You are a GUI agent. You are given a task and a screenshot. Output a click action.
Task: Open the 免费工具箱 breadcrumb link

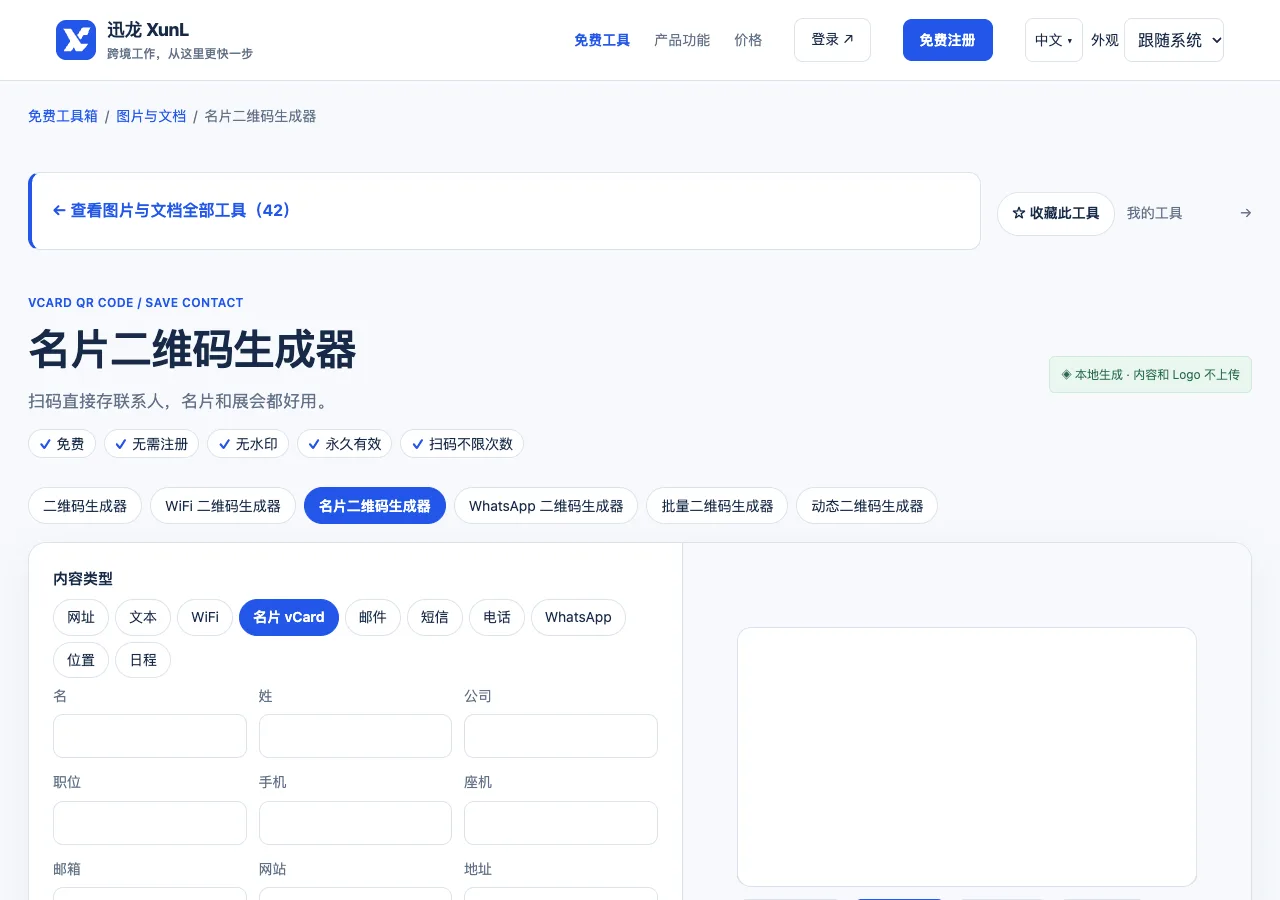pos(63,116)
